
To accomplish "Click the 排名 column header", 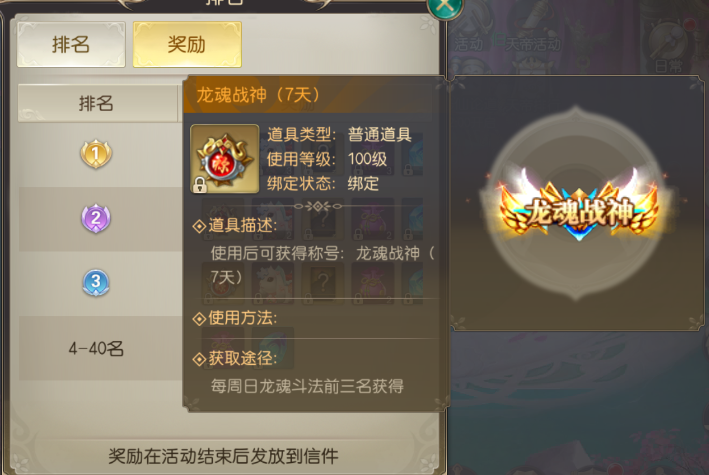I will click(97, 103).
